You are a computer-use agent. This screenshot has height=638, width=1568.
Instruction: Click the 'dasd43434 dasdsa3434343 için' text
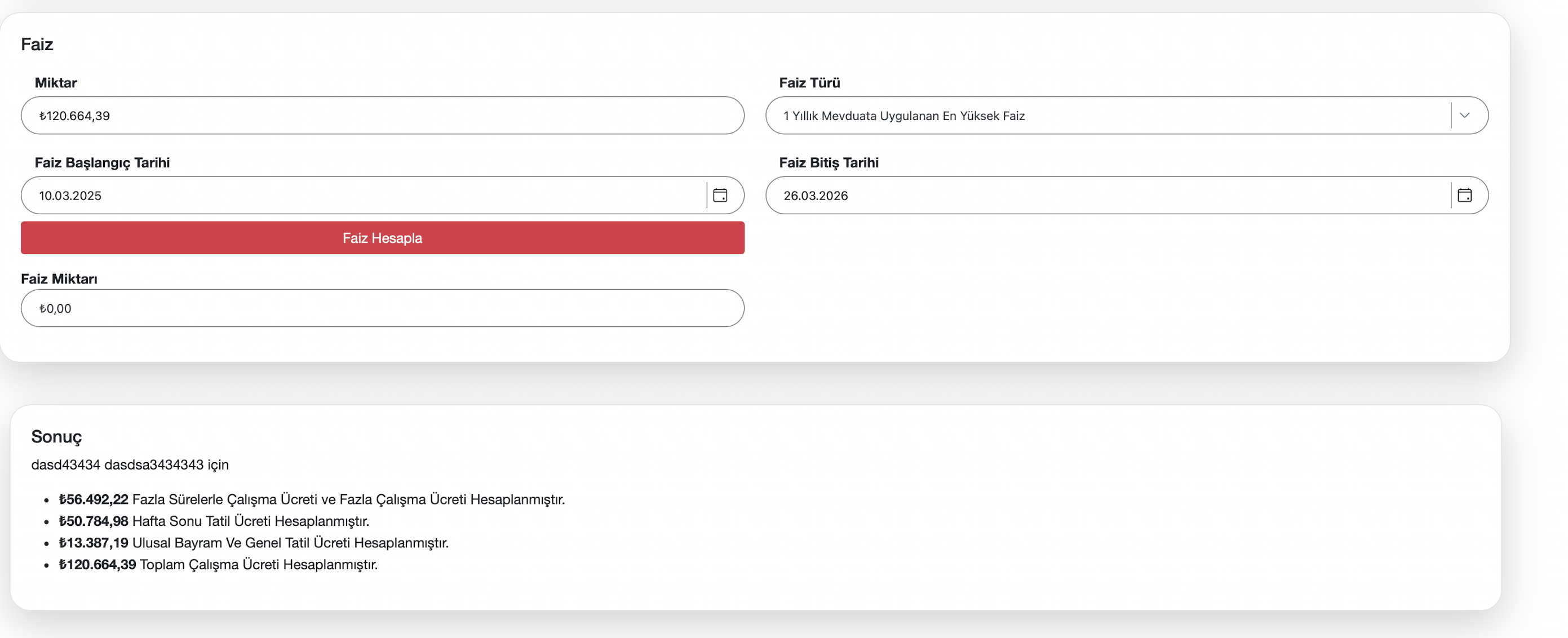[x=130, y=465]
